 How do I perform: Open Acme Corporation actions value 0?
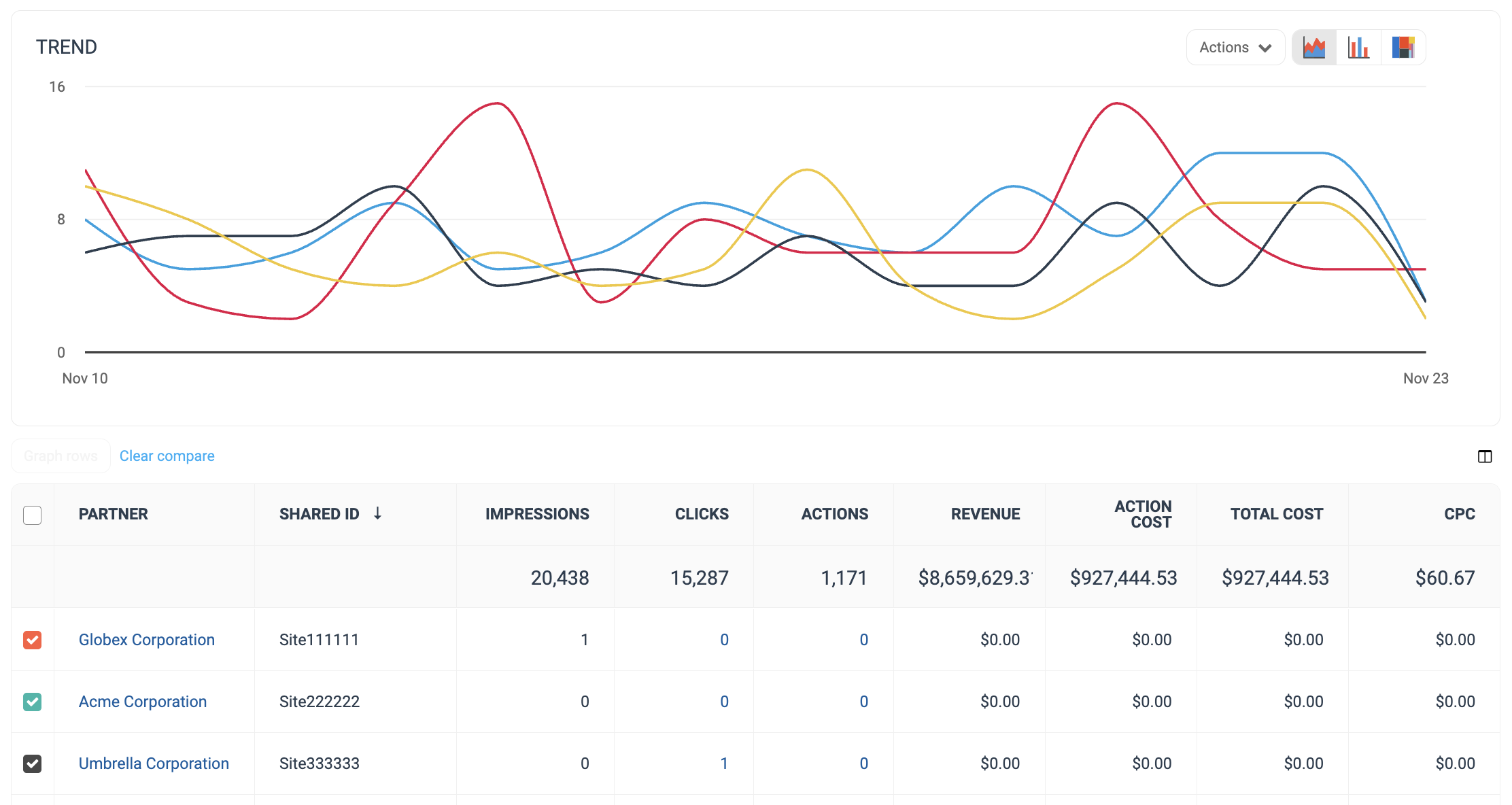tap(863, 702)
